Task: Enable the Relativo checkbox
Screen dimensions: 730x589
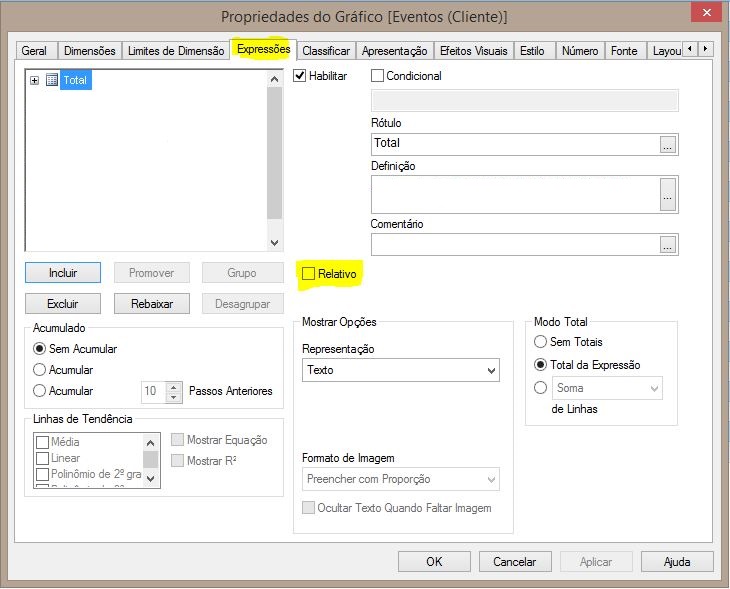Action: pos(309,273)
